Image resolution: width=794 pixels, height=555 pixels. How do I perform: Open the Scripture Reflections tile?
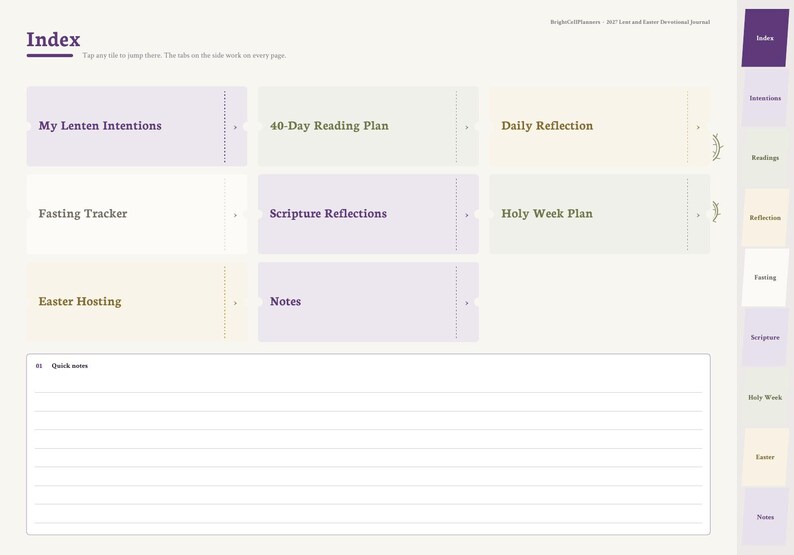click(x=368, y=214)
